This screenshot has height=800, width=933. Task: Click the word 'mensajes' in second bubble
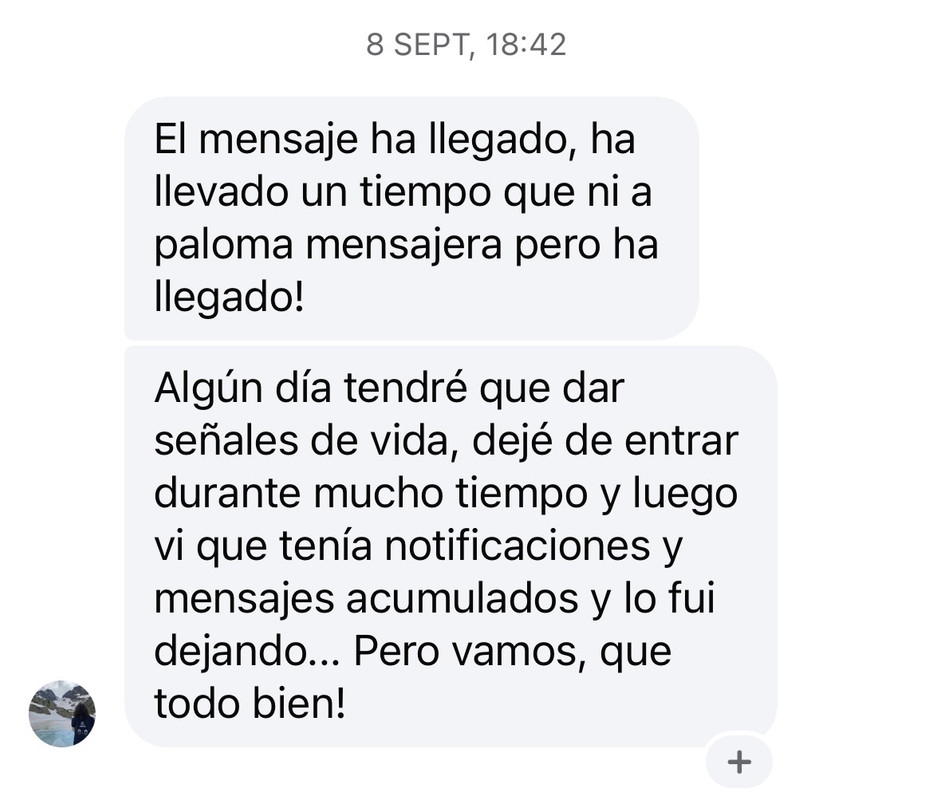click(x=244, y=600)
